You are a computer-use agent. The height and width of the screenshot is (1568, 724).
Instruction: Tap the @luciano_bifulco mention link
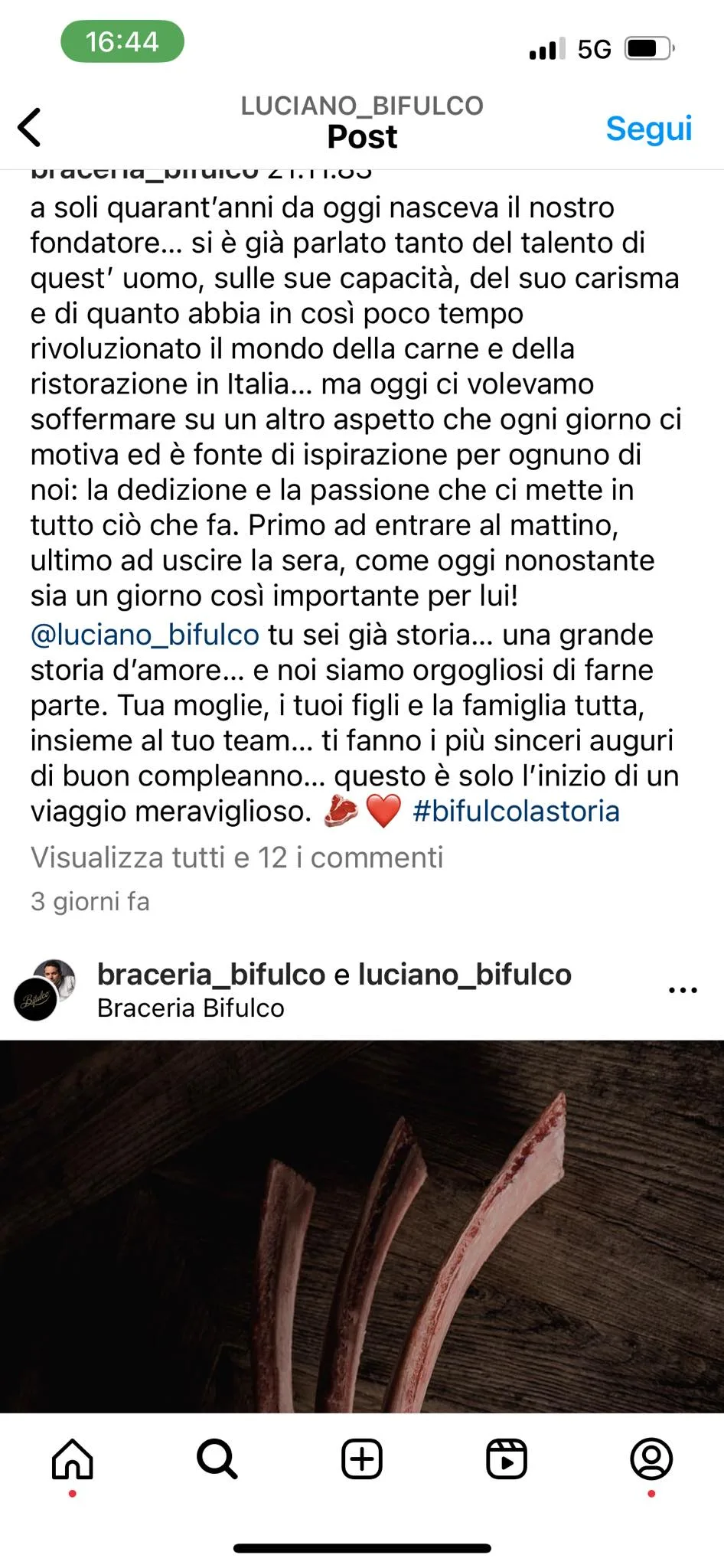pos(145,635)
